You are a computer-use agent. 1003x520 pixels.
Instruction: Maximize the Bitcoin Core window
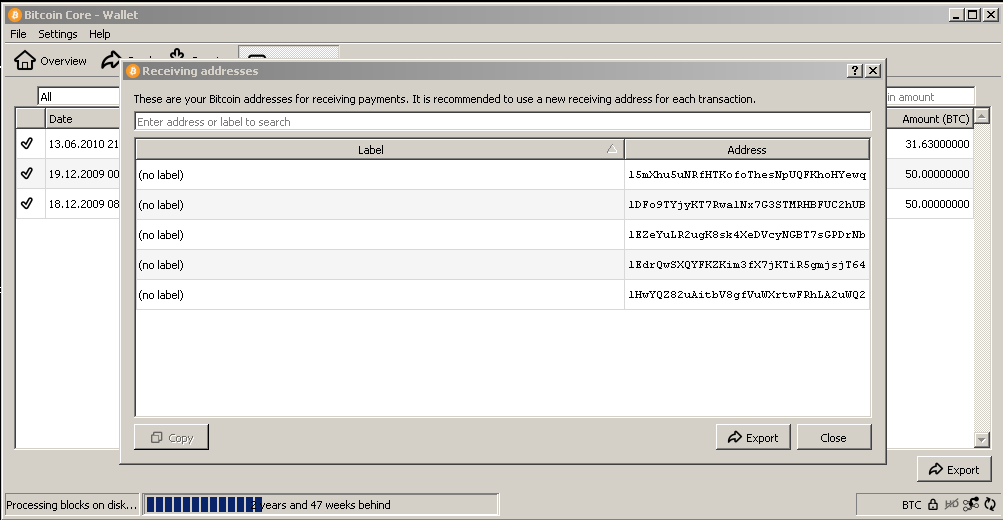point(972,15)
